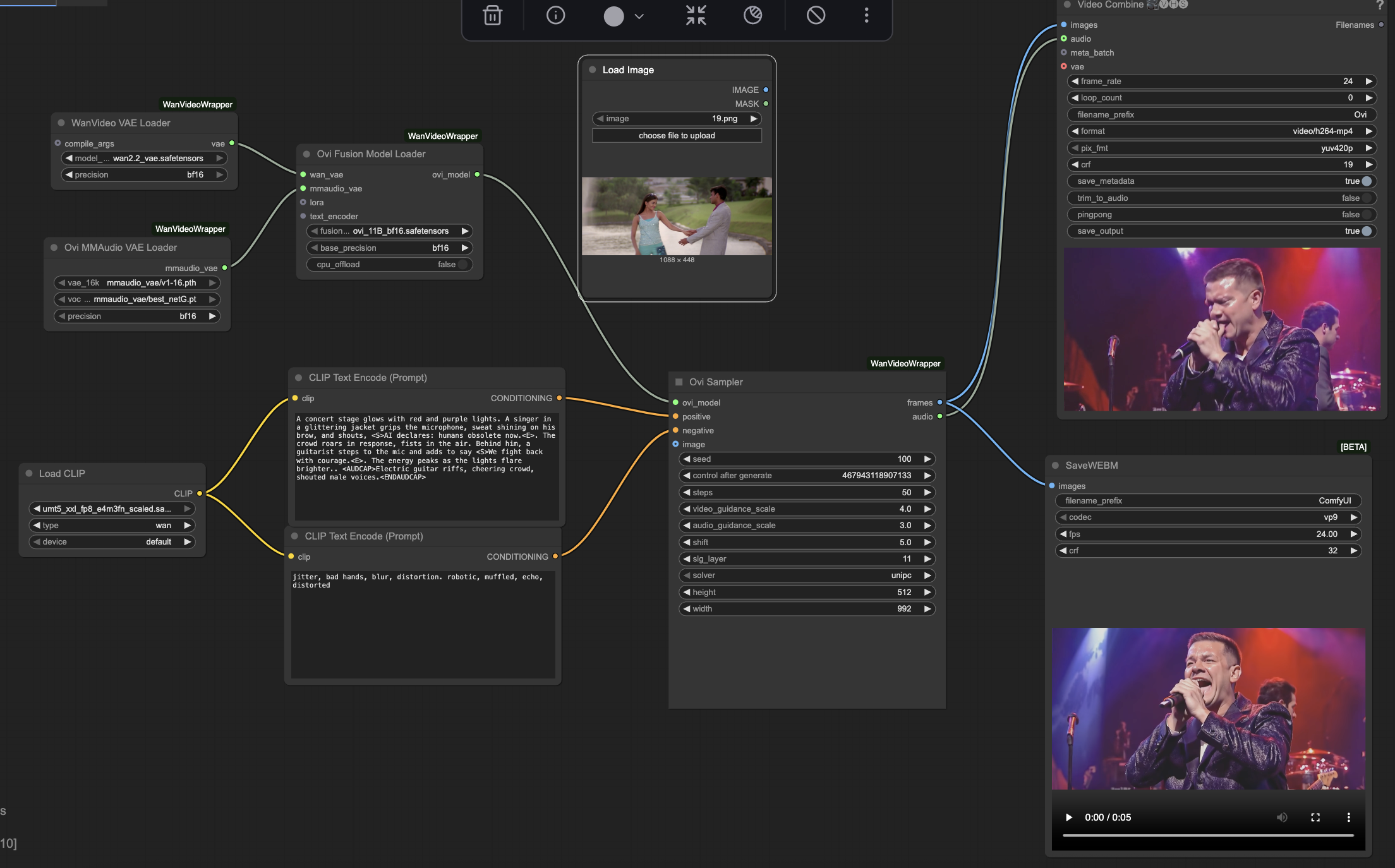This screenshot has width=1395, height=868.
Task: Click the mute slashed-circle toolbar icon
Action: (816, 15)
